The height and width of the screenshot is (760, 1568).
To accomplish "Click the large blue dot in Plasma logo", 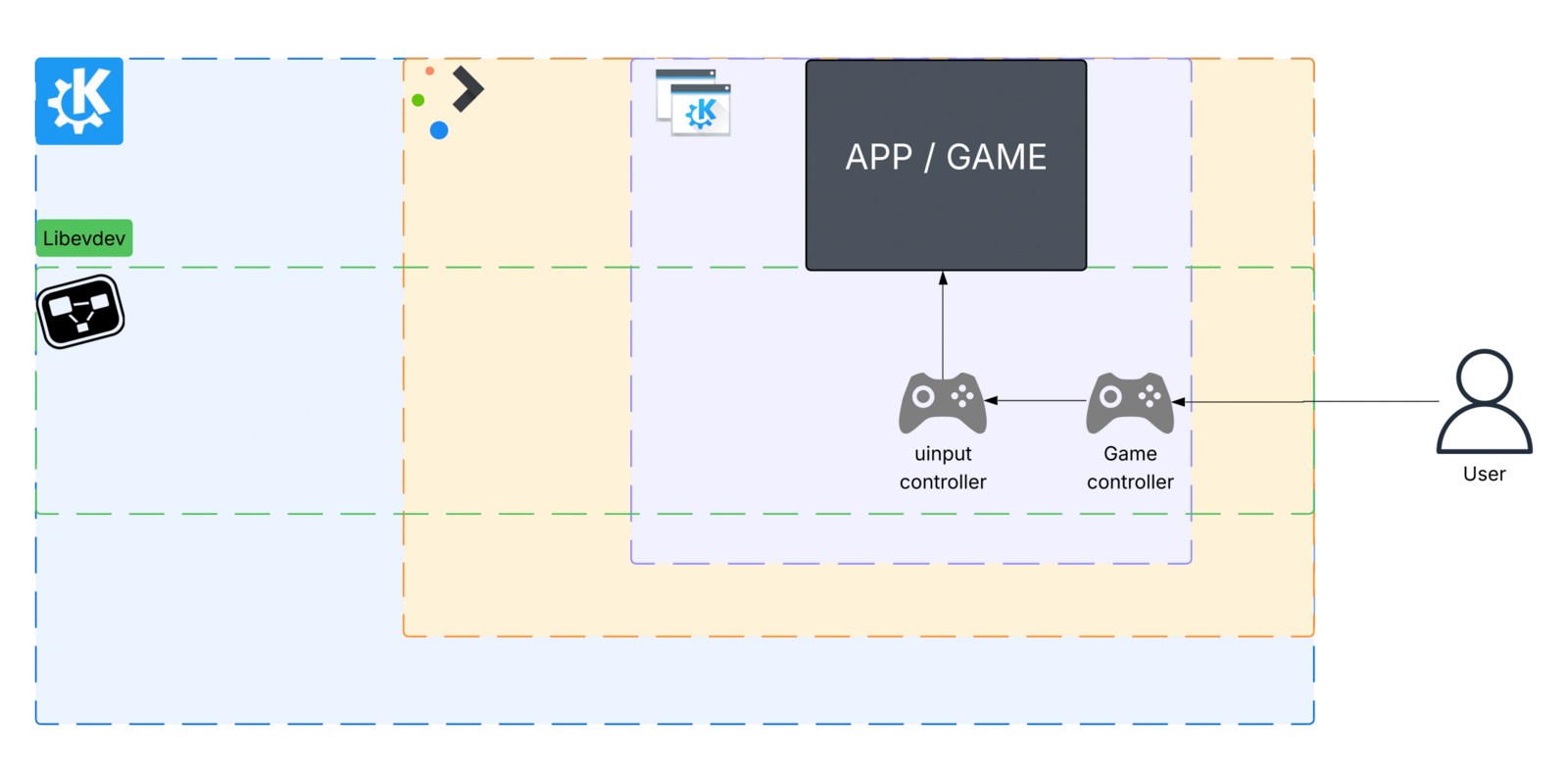I will pyautogui.click(x=439, y=130).
